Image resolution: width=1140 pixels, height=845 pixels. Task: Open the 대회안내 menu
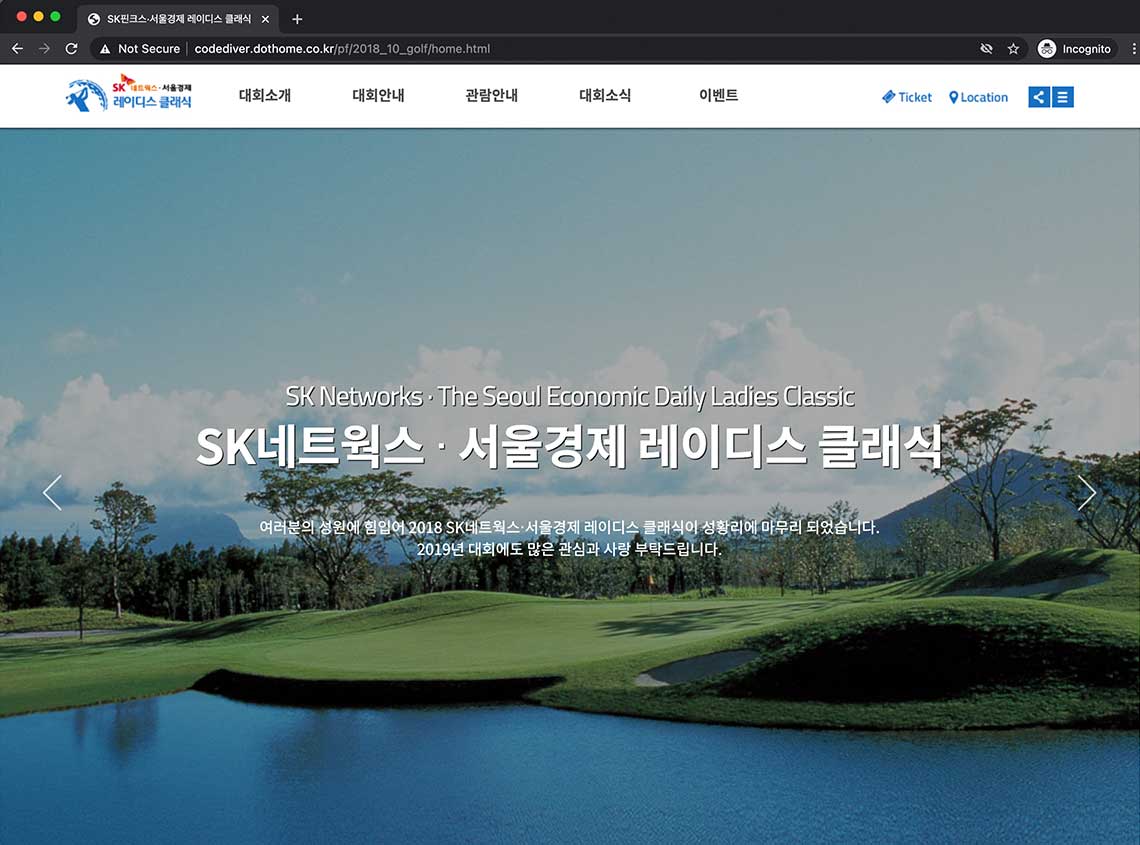[x=378, y=95]
